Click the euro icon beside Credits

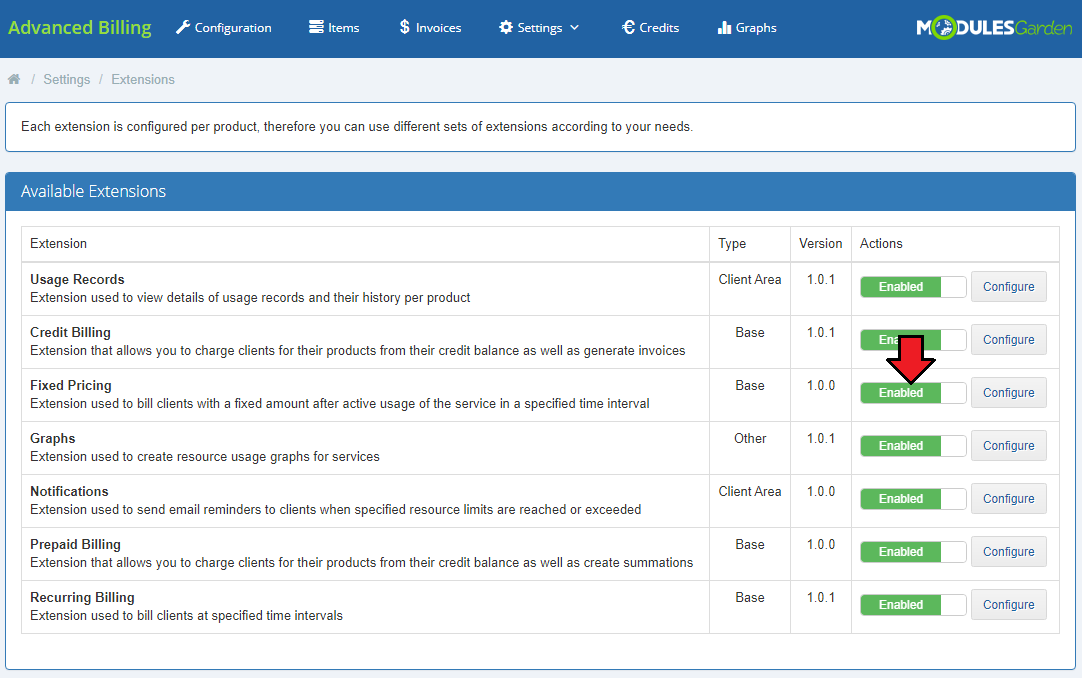click(628, 28)
